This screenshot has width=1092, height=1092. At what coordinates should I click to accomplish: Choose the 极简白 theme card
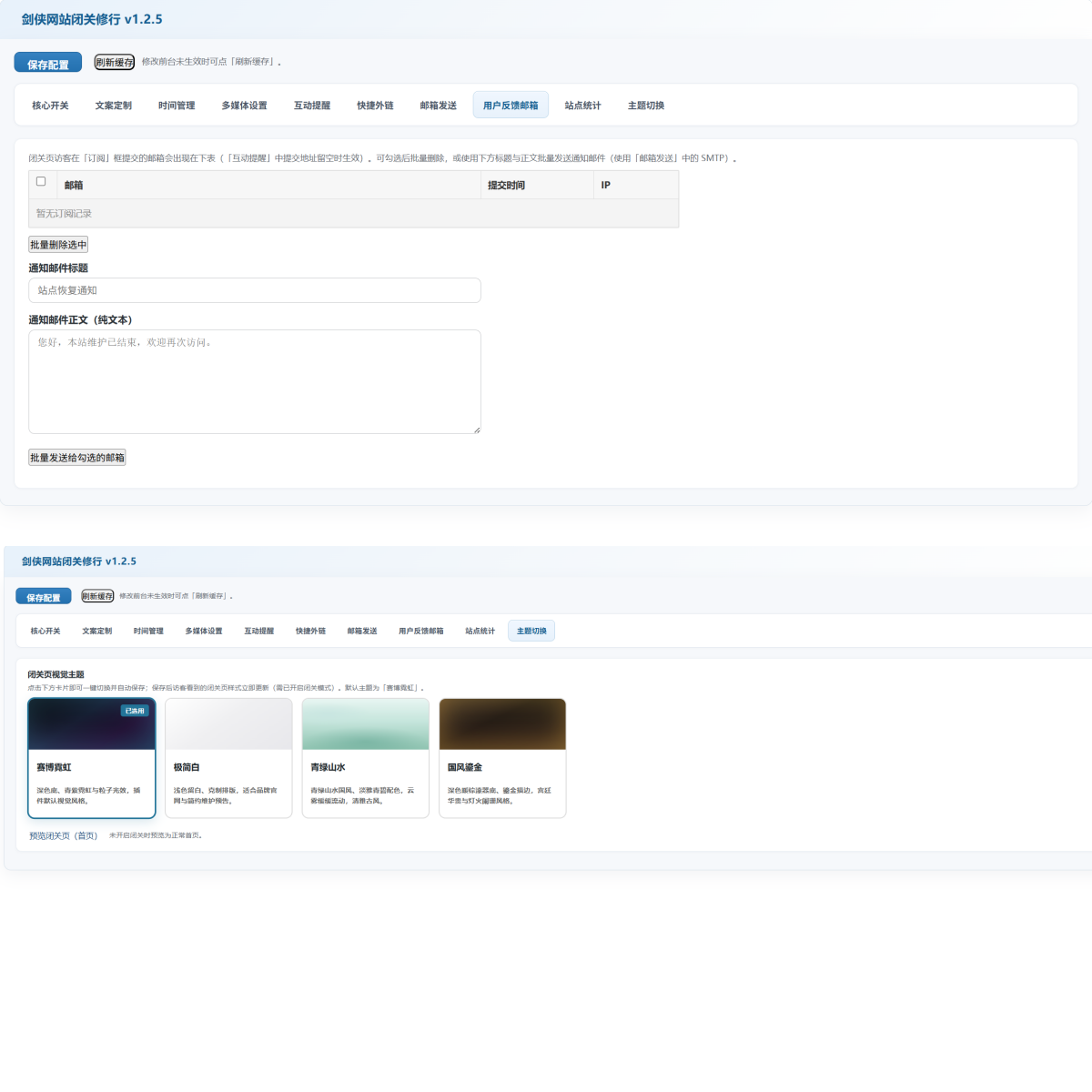coord(228,758)
